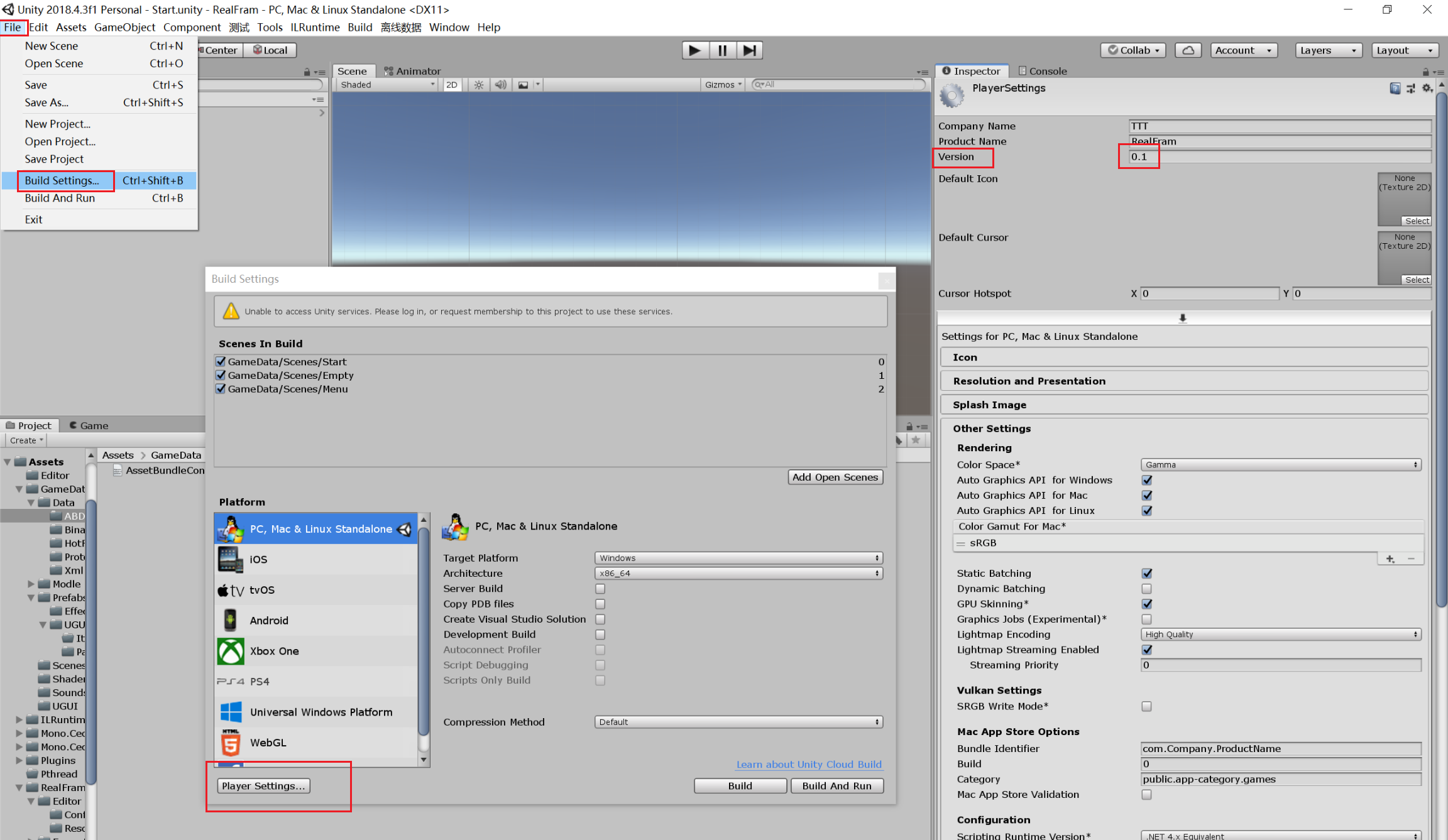The height and width of the screenshot is (840, 1448).
Task: Click the Play button in the toolbar
Action: (695, 50)
